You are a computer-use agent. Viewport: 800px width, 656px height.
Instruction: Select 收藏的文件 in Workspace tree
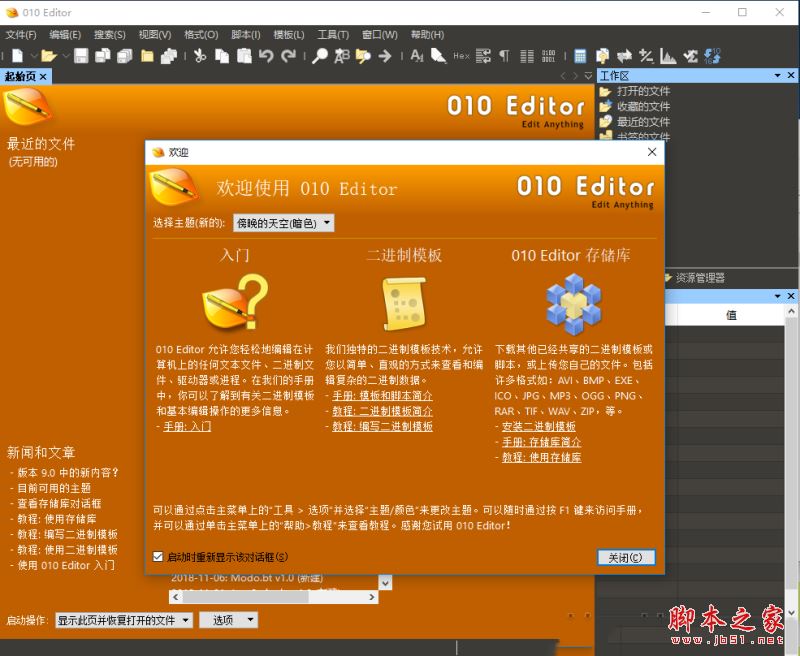tap(643, 107)
